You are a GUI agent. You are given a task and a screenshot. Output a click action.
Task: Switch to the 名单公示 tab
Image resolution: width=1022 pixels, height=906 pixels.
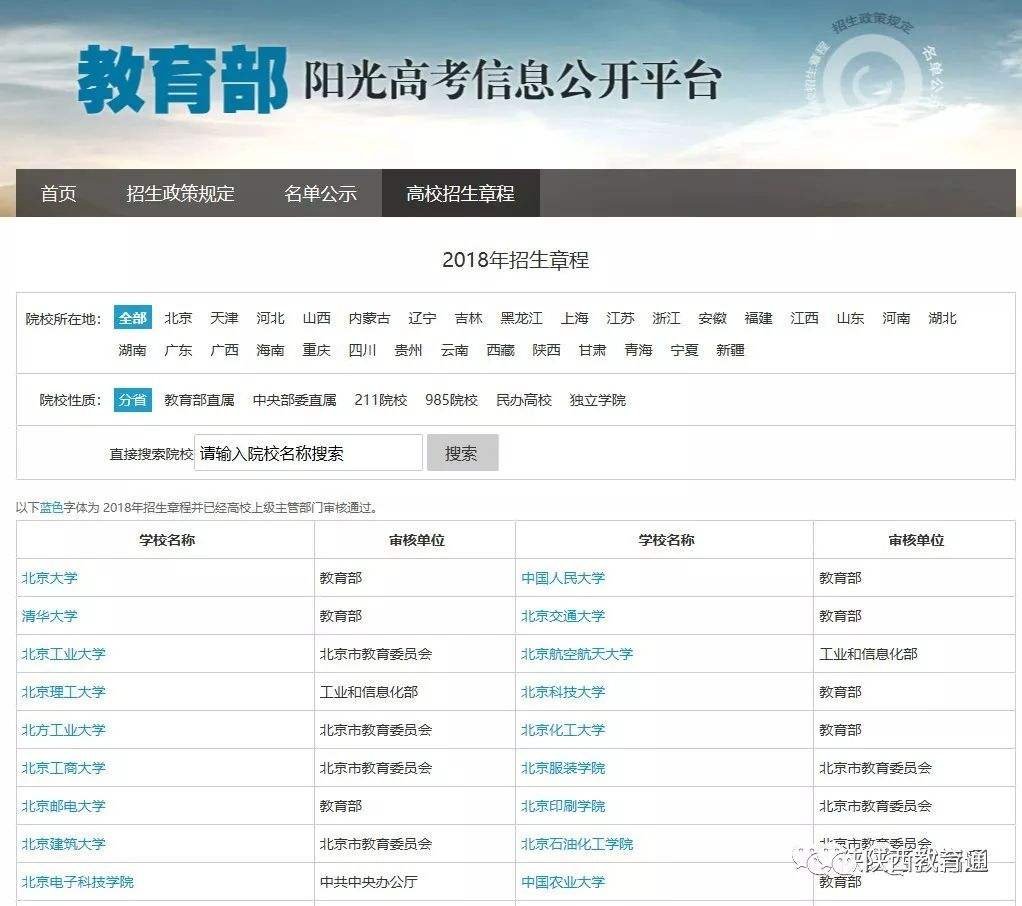[x=318, y=194]
